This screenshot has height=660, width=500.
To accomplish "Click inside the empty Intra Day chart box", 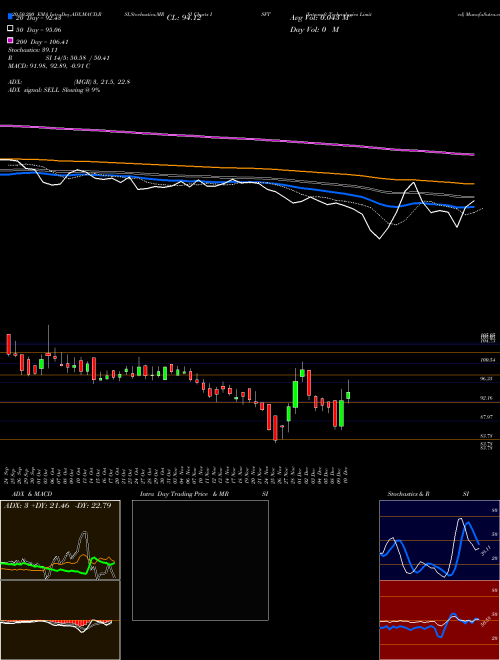I will point(200,560).
